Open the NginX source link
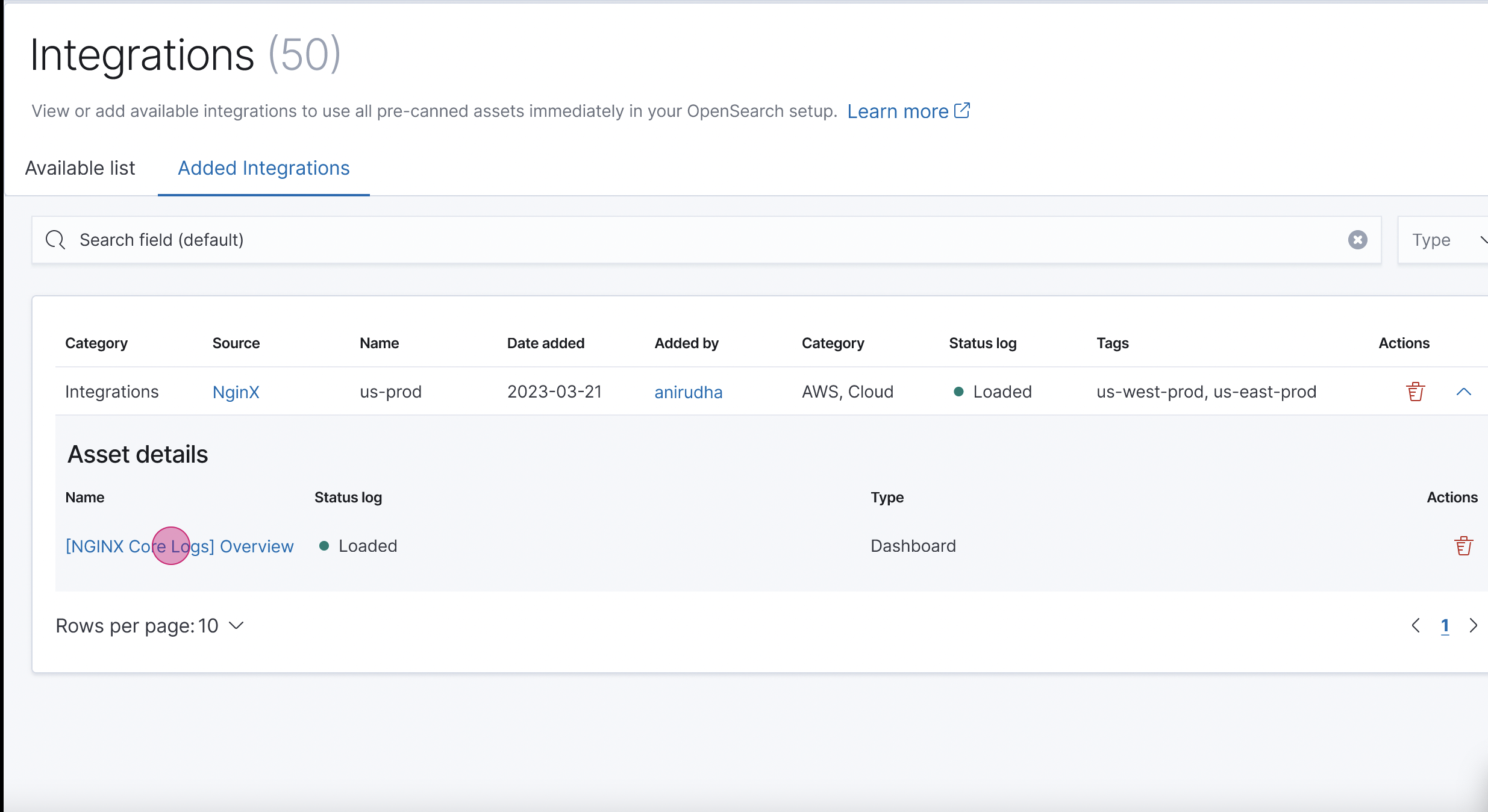This screenshot has width=1488, height=812. click(236, 392)
